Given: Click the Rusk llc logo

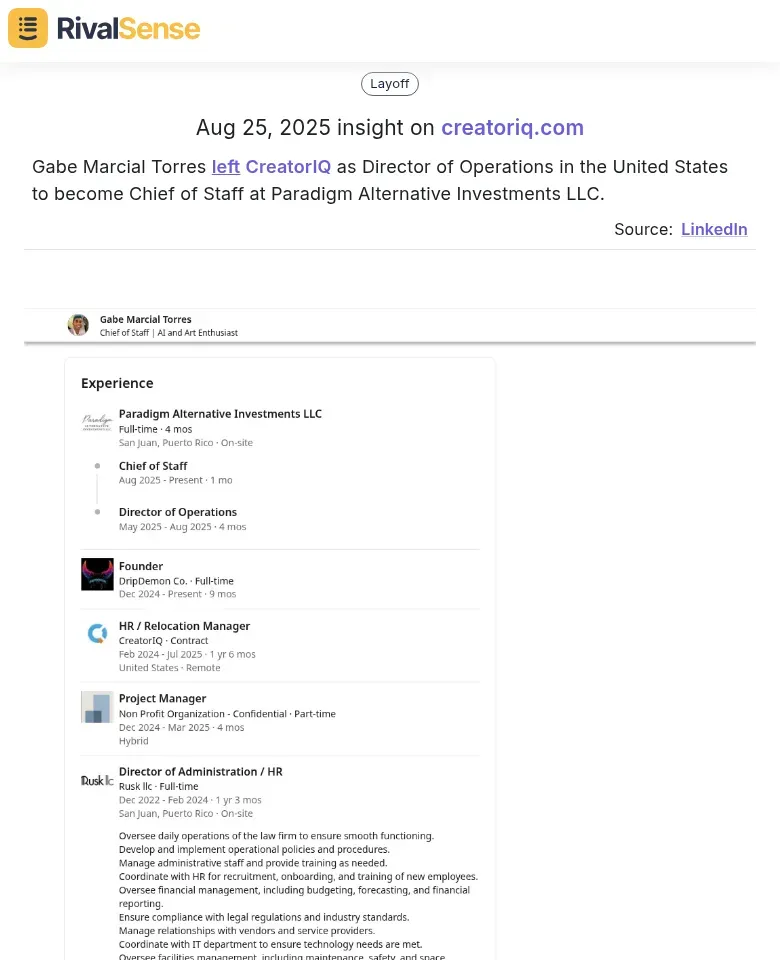Looking at the screenshot, I should 97,780.
